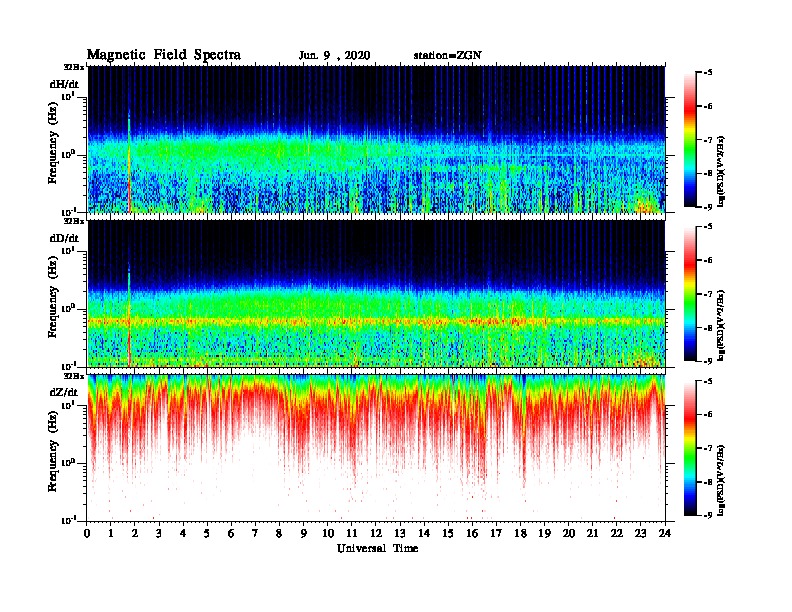
Task: Click hour 20 on the Universal Time axis
Action: (569, 533)
